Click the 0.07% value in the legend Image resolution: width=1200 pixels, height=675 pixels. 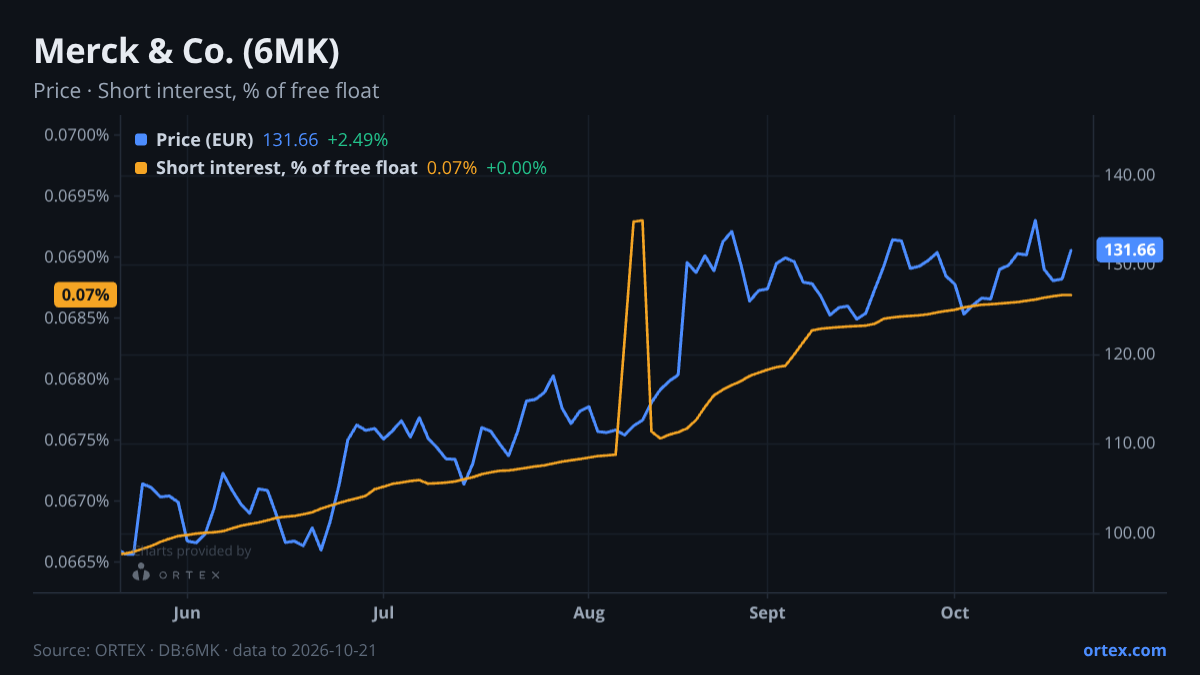coord(452,168)
